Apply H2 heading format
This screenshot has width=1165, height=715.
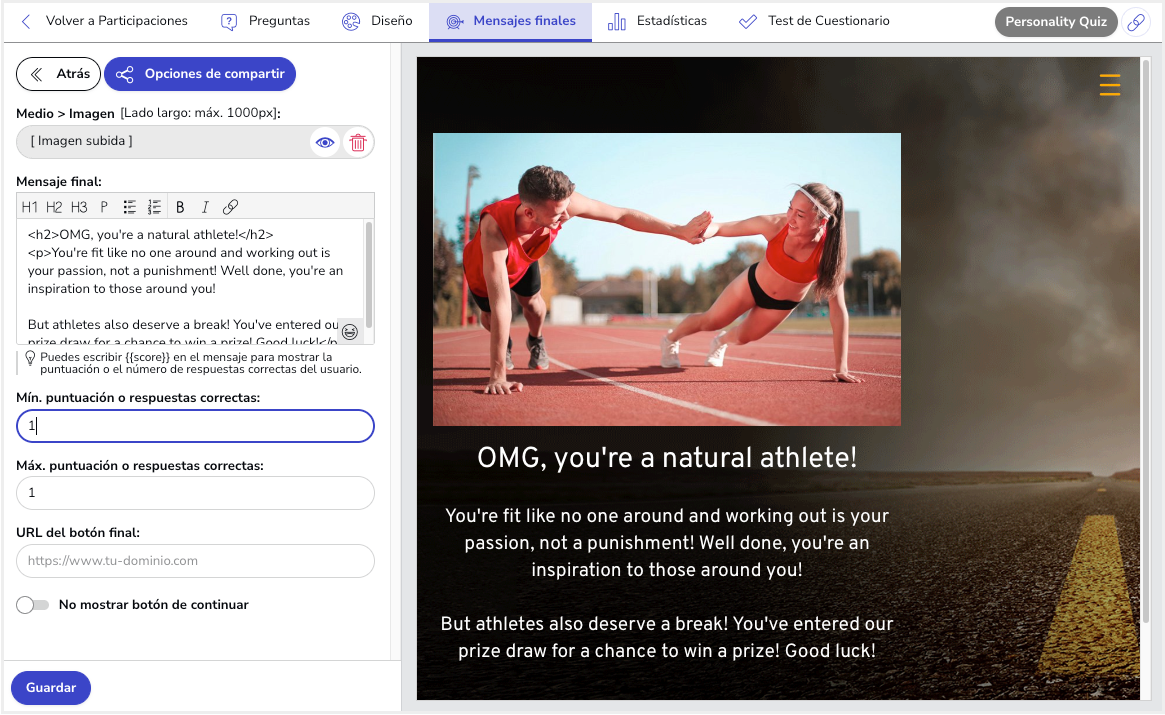tap(54, 207)
